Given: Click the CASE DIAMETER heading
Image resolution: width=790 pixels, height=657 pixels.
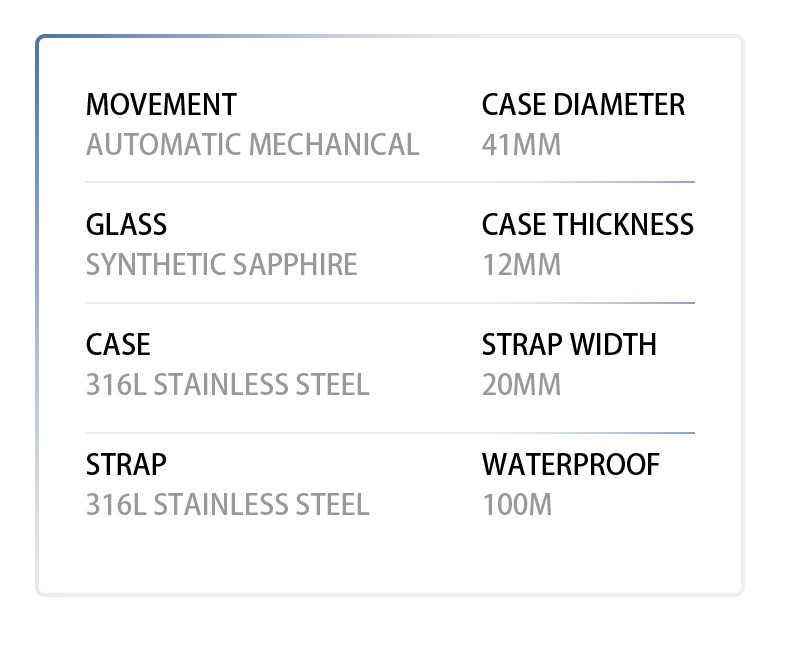Looking at the screenshot, I should coord(583,105).
